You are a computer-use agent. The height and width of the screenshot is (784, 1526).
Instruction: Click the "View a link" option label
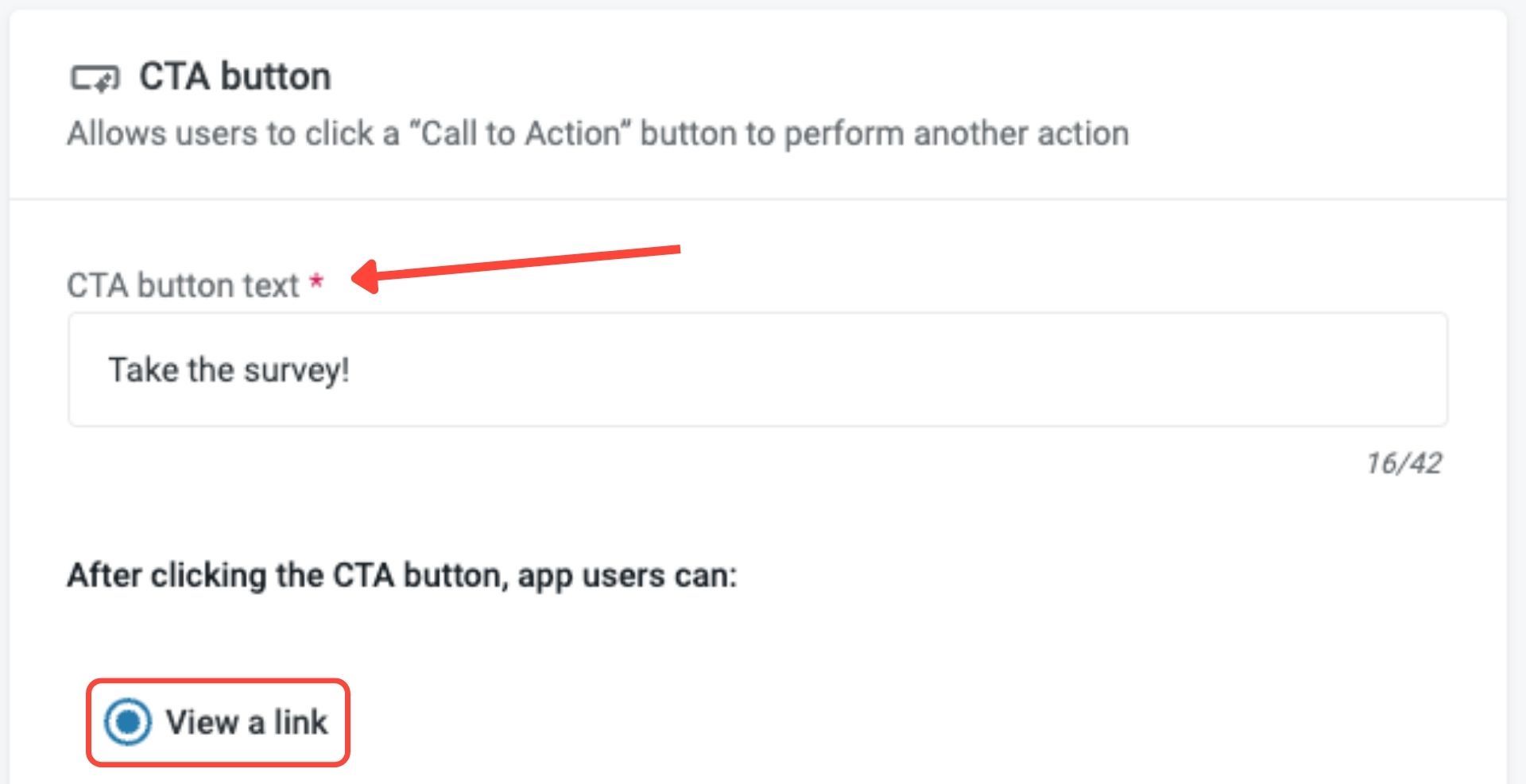(246, 722)
